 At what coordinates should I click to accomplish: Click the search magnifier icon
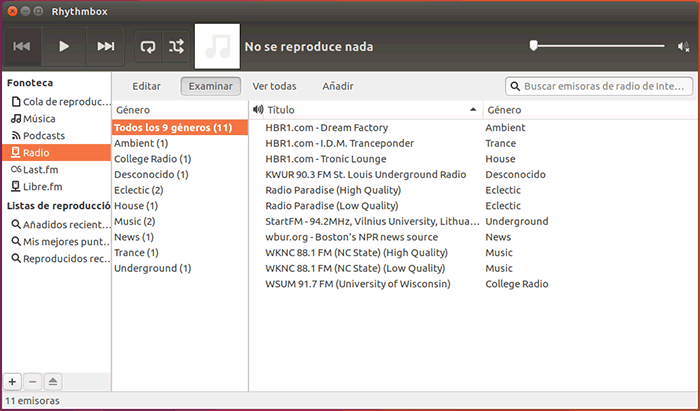tap(515, 86)
